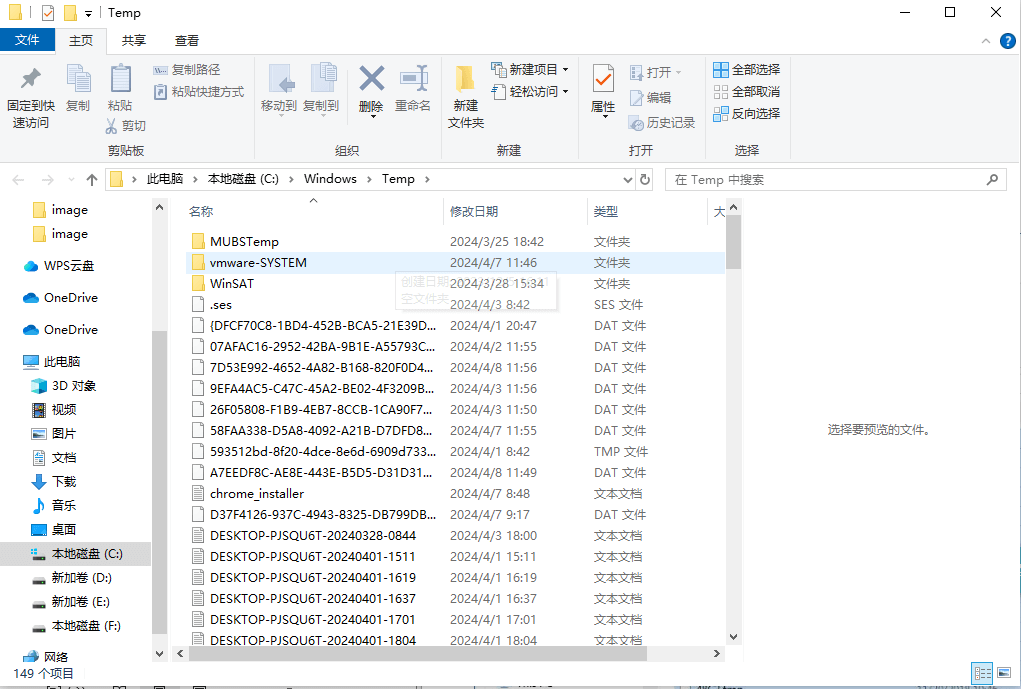
Task: Create a folder via 新建文件夹 icon
Action: (466, 95)
